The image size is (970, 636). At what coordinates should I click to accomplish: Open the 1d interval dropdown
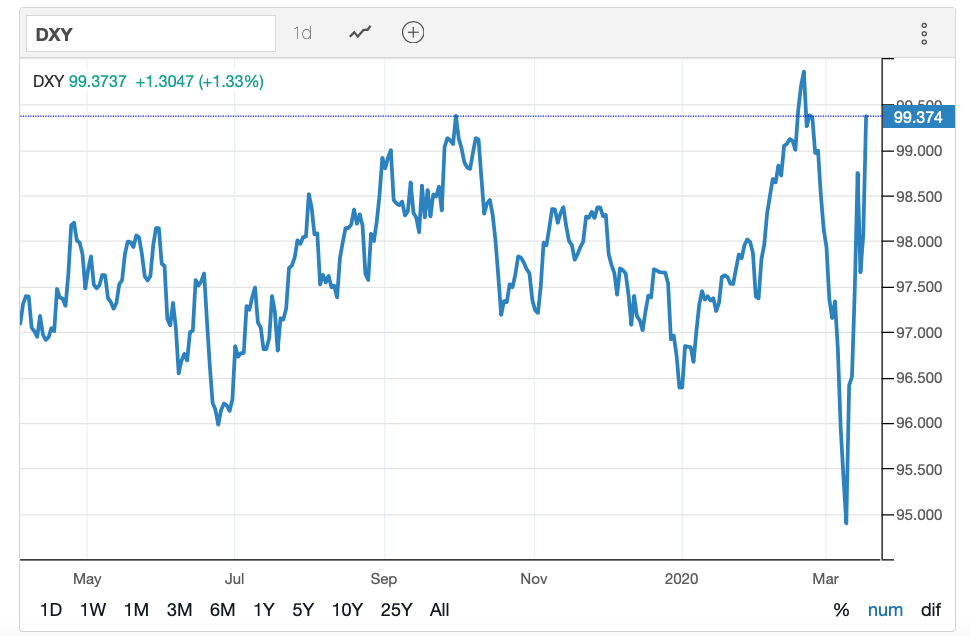[302, 33]
